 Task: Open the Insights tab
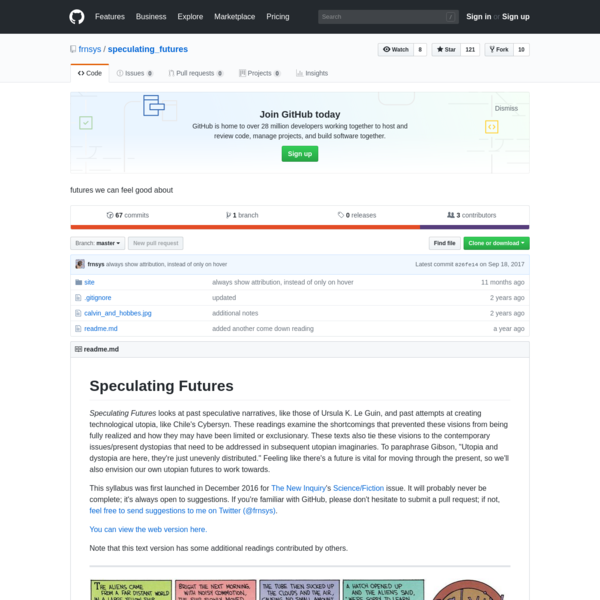(x=312, y=73)
